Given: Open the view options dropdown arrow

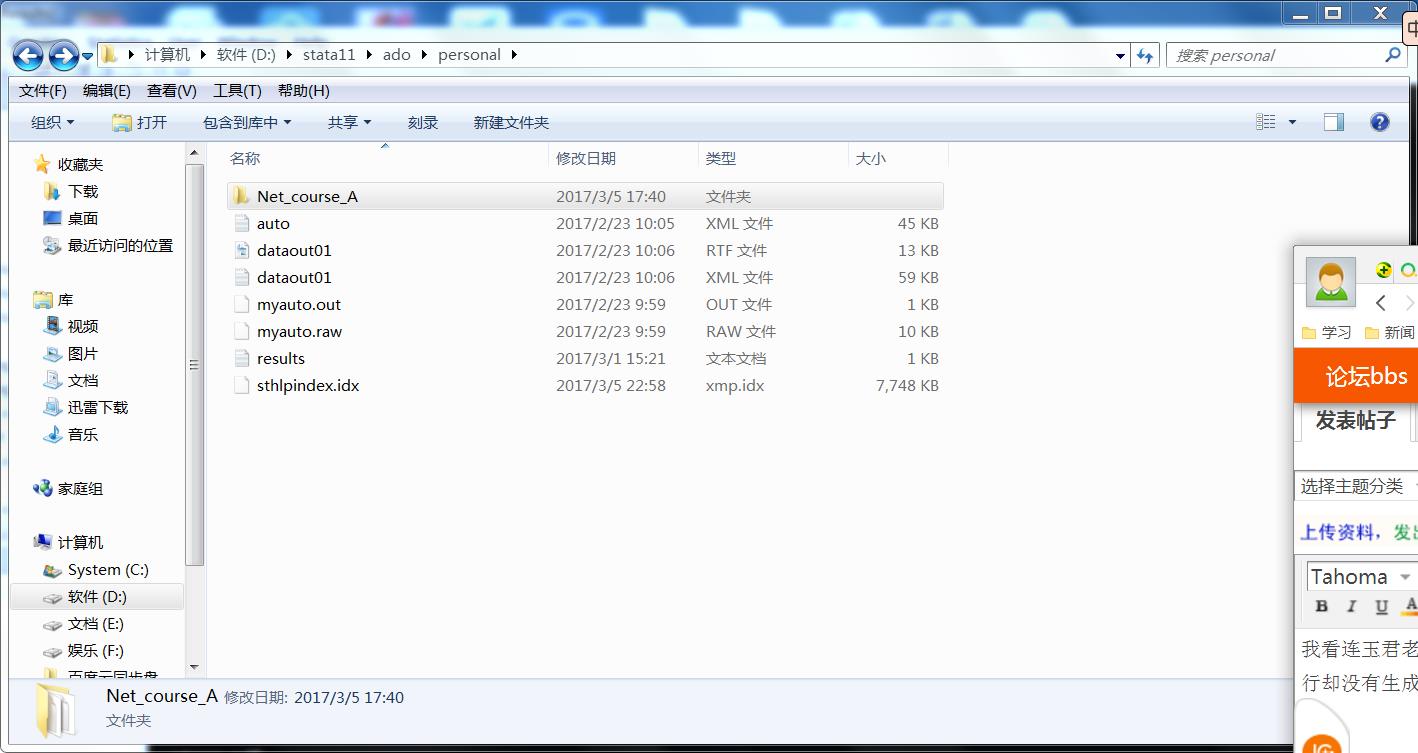Looking at the screenshot, I should (x=1292, y=122).
